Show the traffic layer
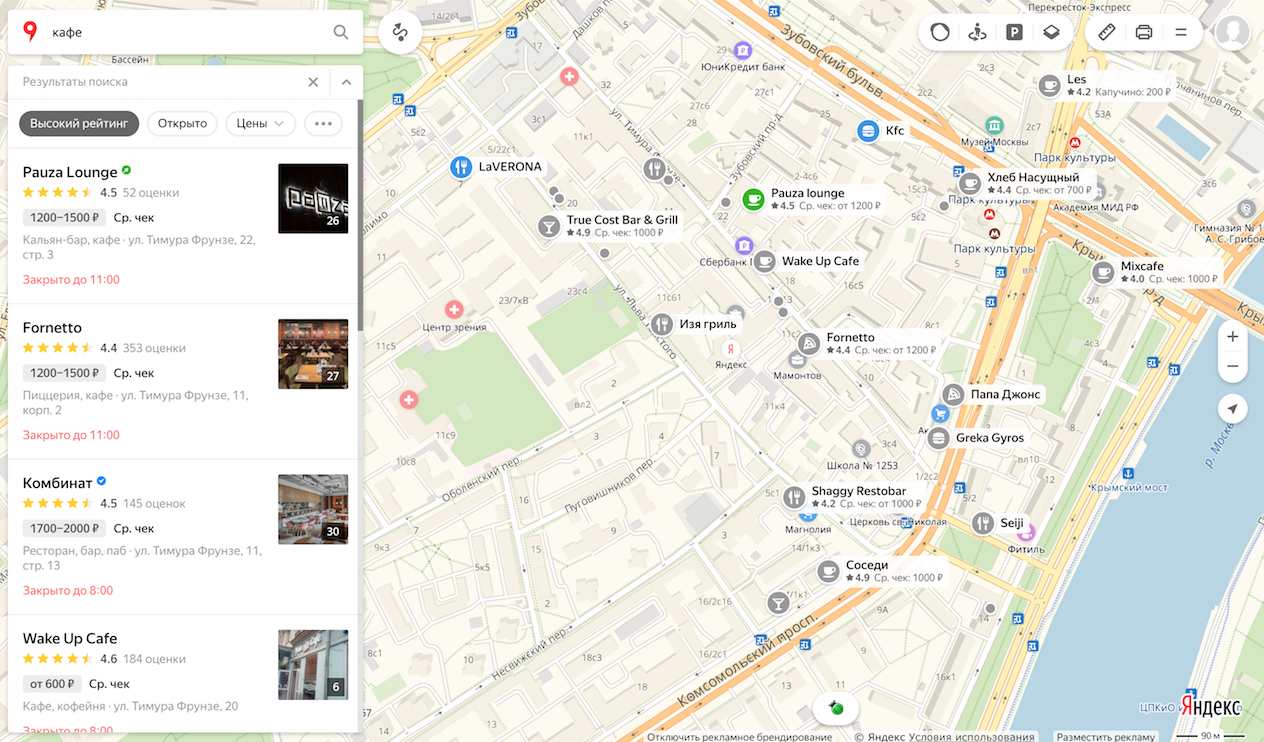This screenshot has width=1264, height=742. click(x=940, y=32)
